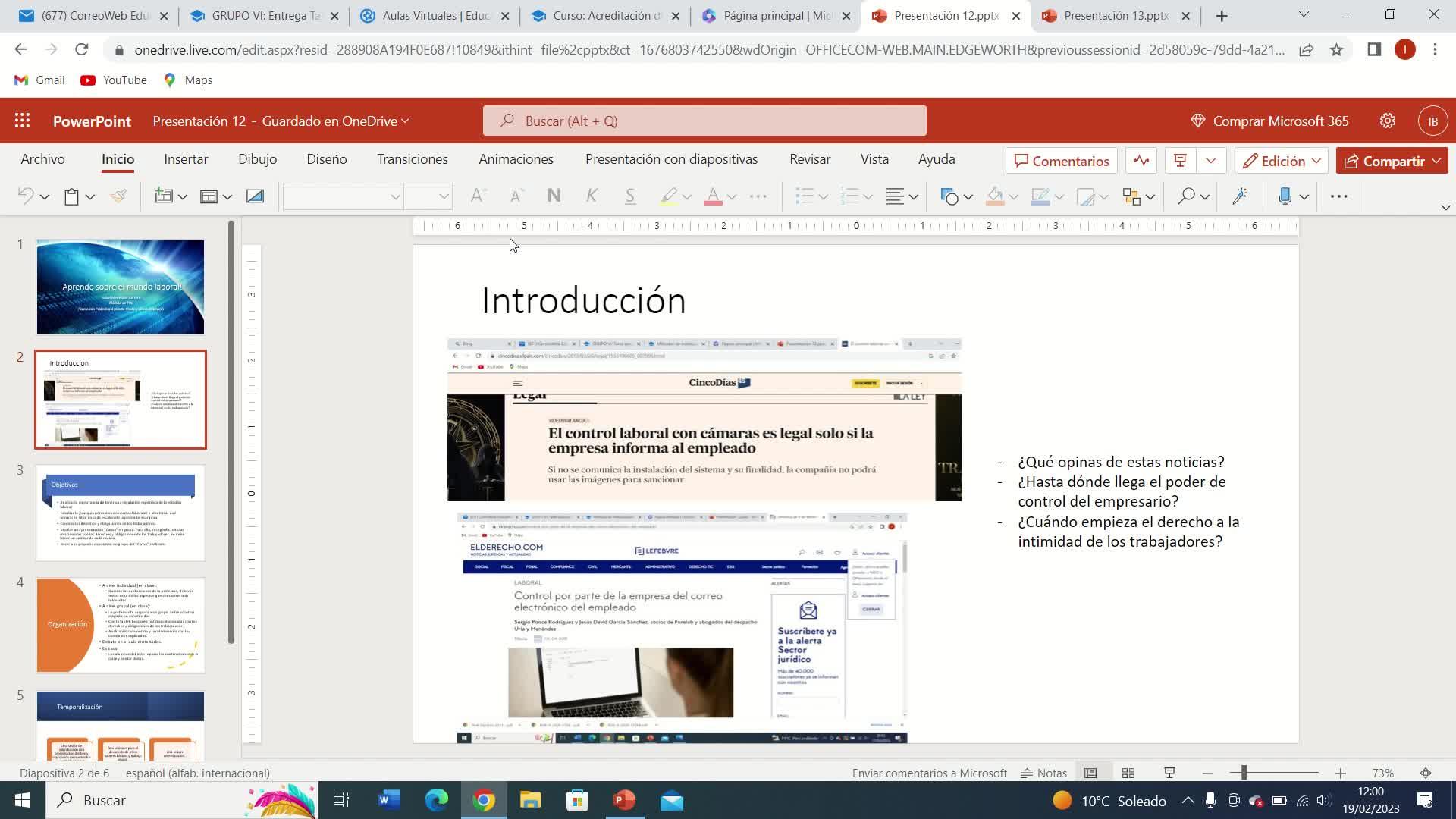Viewport: 1456px width, 819px height.
Task: Click the Designer magic wand icon
Action: pos(1240,196)
